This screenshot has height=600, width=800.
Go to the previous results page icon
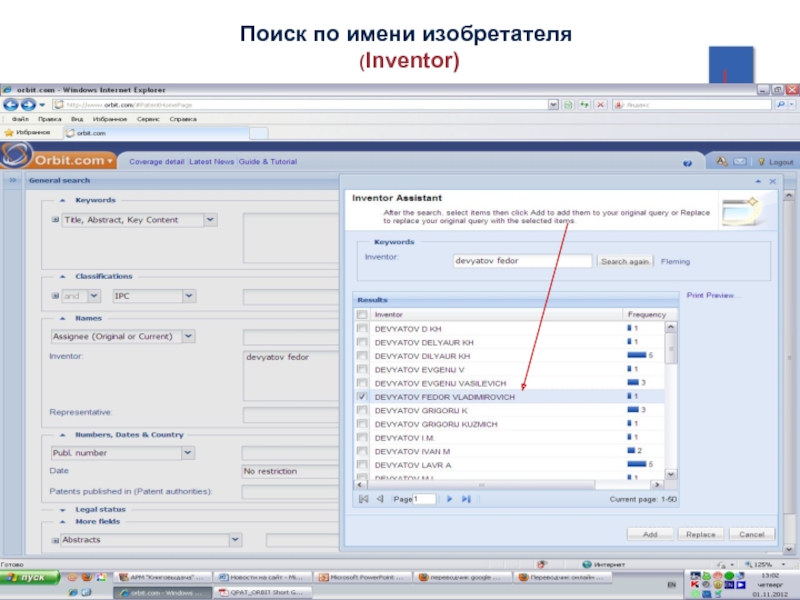tap(380, 499)
